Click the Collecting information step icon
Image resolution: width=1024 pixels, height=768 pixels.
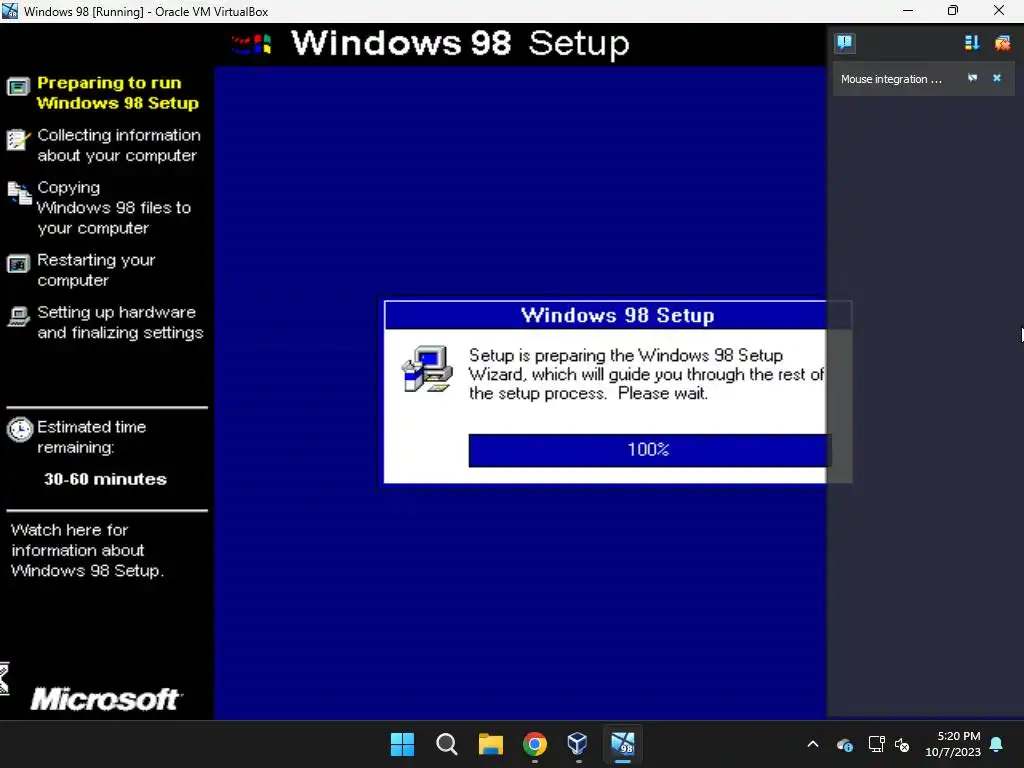click(18, 139)
